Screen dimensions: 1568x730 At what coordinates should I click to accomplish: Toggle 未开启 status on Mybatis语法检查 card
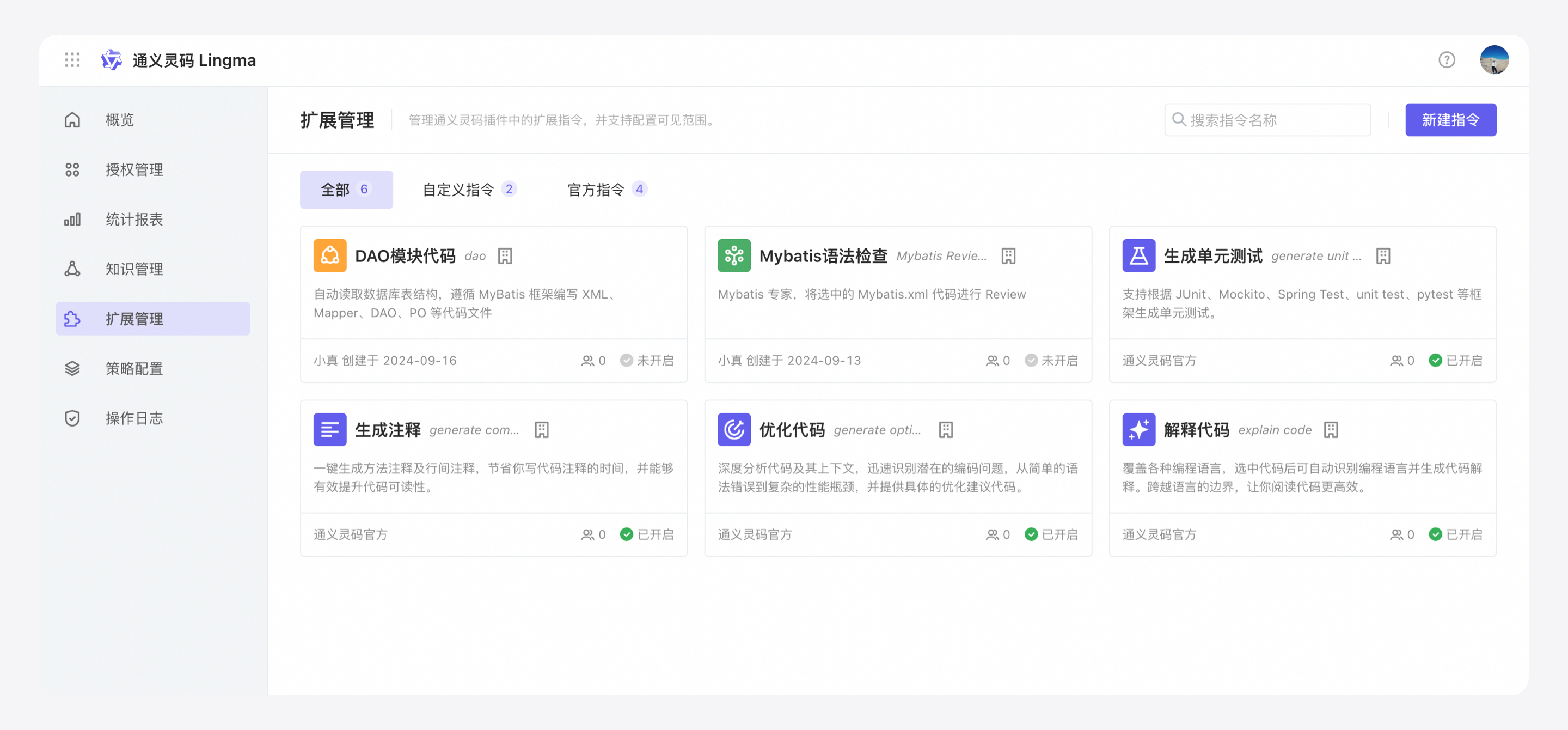[x=1051, y=361]
